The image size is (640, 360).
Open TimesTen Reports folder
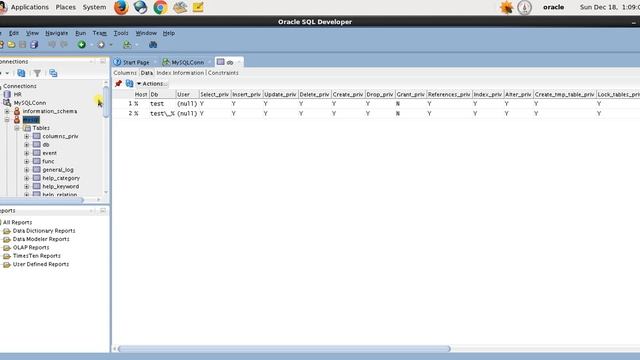tap(36, 256)
